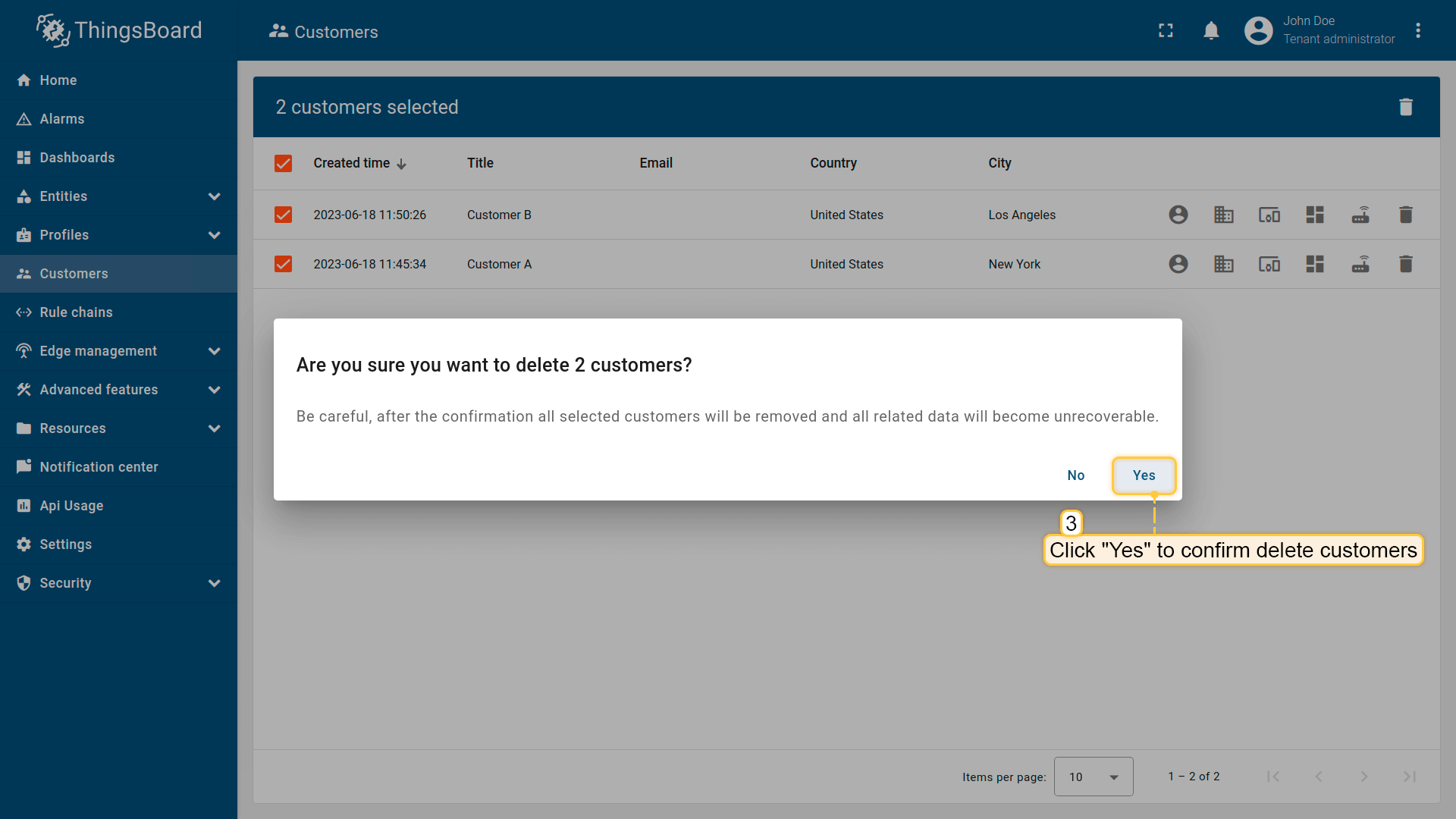The height and width of the screenshot is (819, 1456).
Task: Click the notifications bell icon
Action: [x=1211, y=31]
